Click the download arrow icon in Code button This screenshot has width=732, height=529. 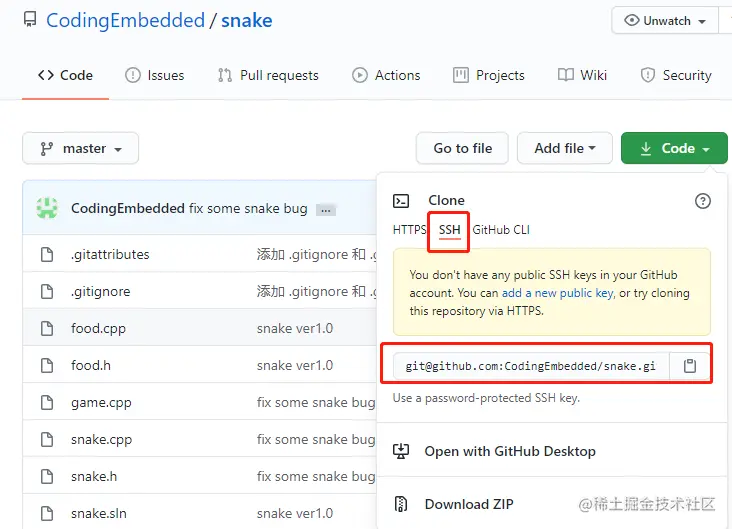pos(646,148)
